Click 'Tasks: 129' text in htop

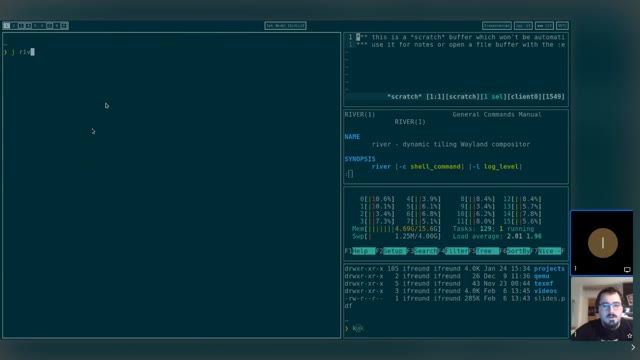(472, 229)
